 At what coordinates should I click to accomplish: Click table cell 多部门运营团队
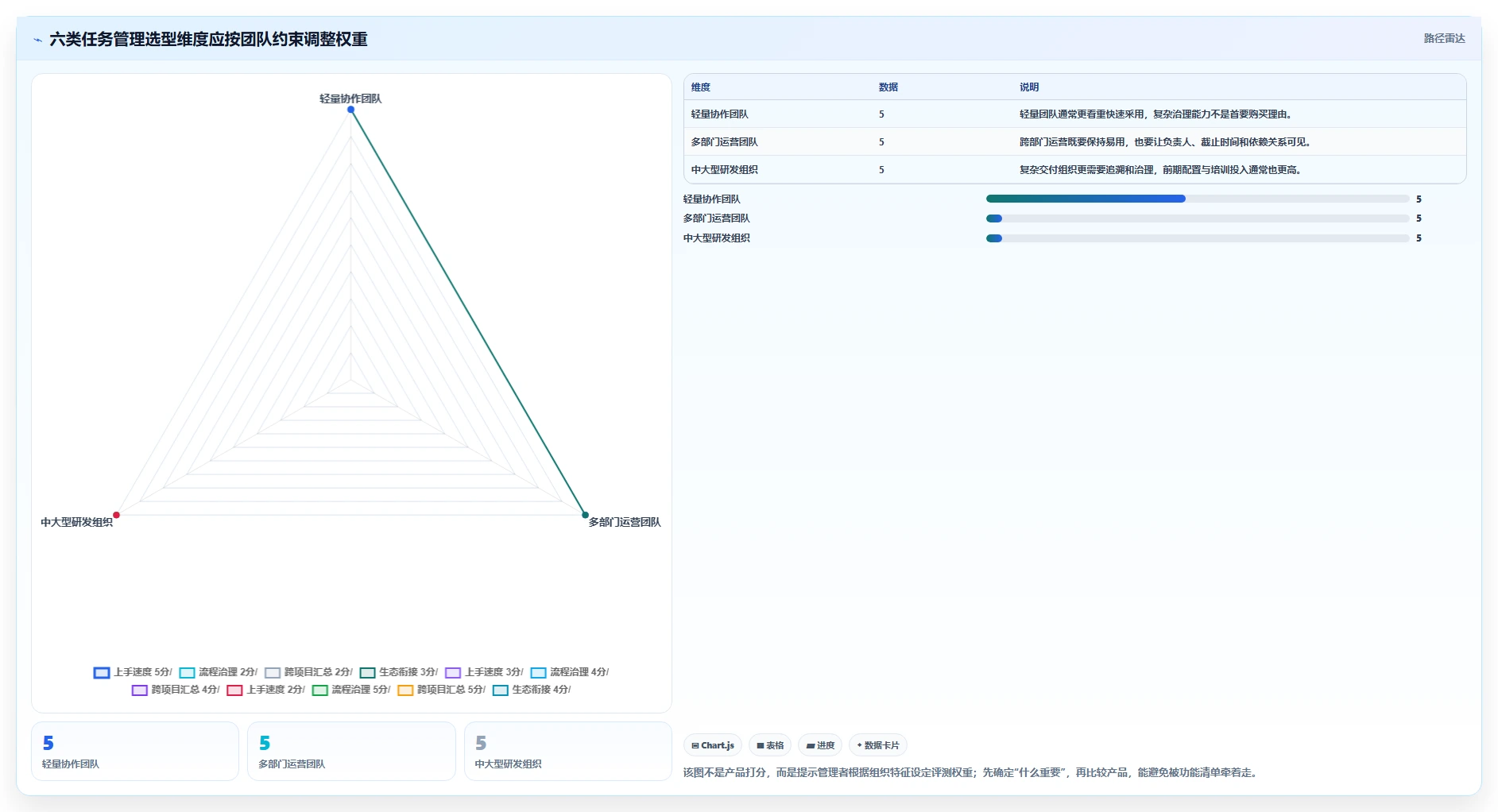725,142
